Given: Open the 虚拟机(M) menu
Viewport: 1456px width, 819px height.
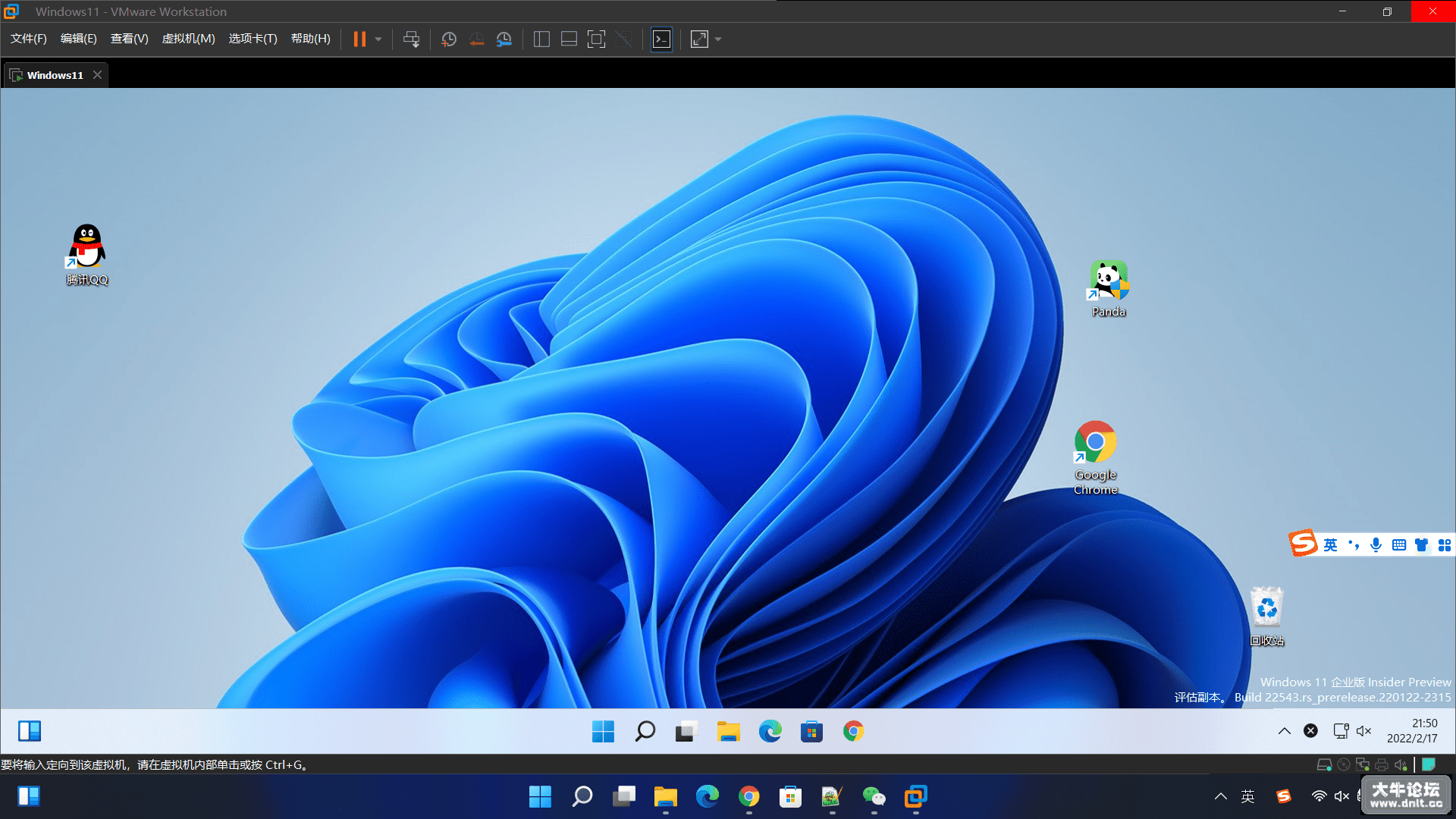Looking at the screenshot, I should pos(189,39).
